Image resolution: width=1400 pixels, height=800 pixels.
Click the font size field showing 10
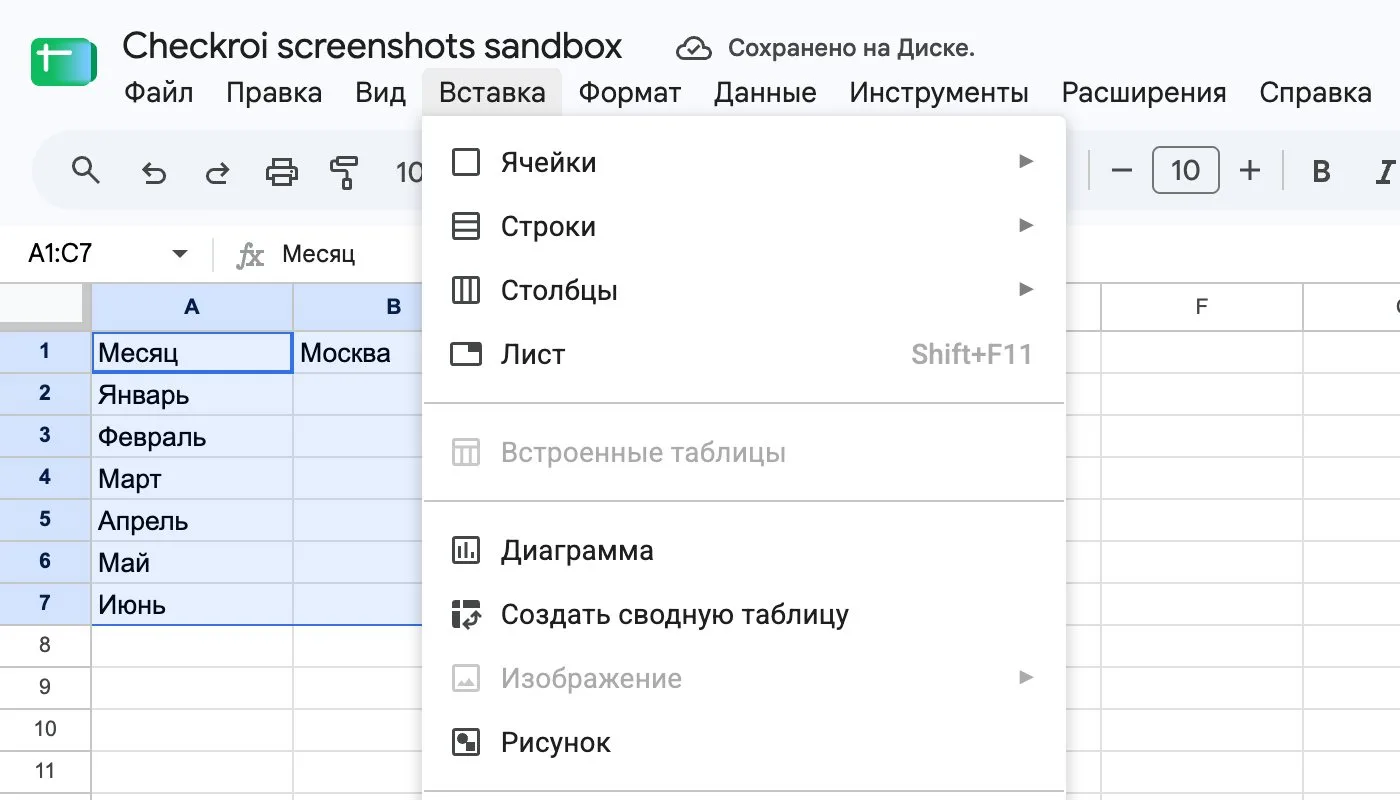[1185, 171]
